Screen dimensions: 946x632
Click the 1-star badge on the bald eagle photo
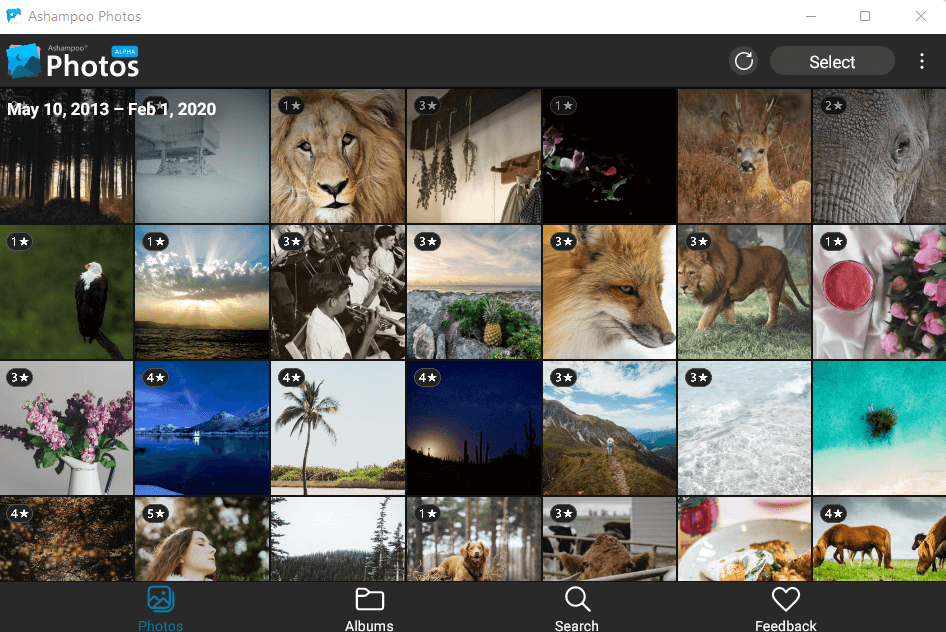point(19,242)
